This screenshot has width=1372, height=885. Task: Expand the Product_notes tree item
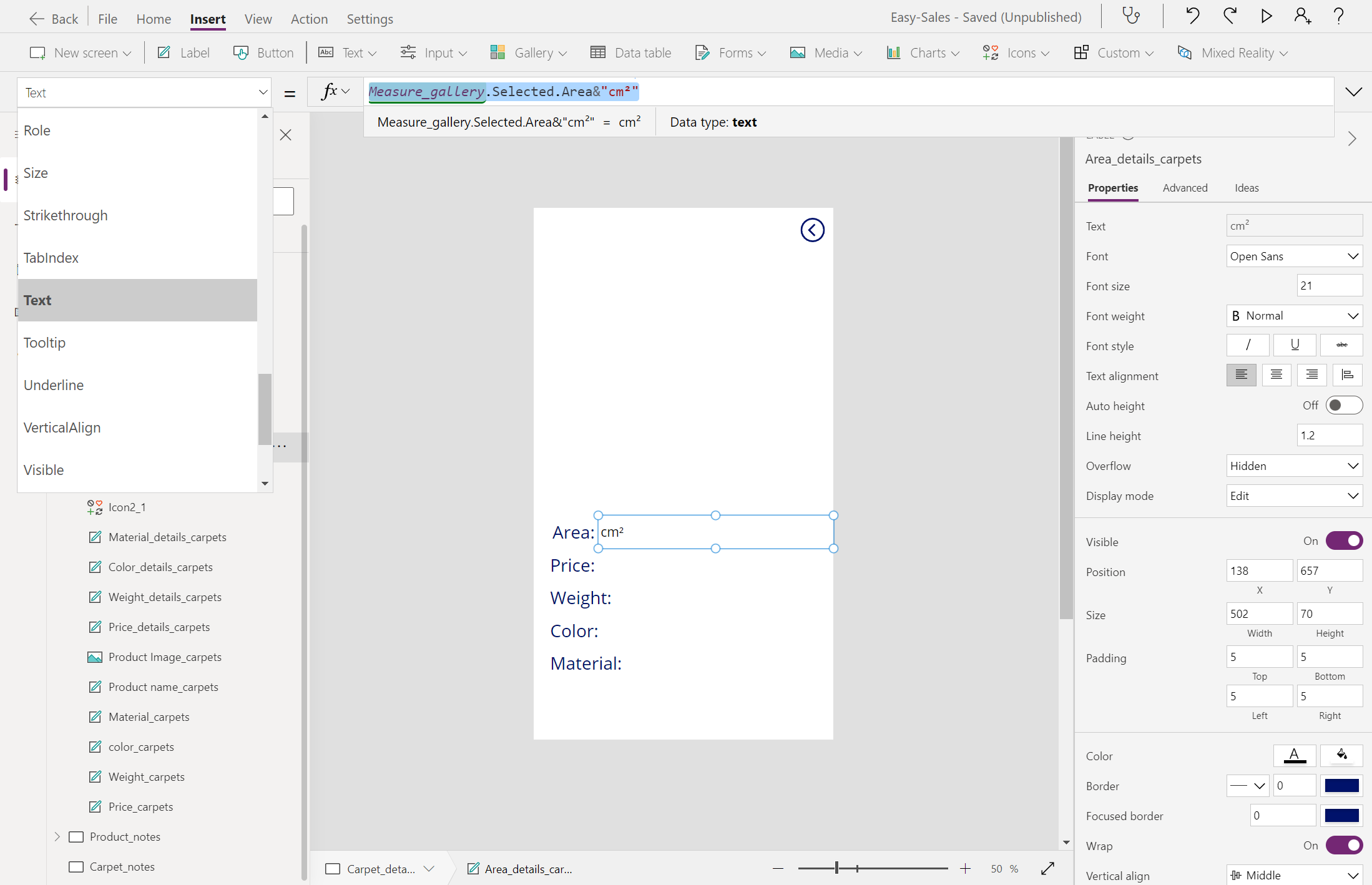[x=57, y=836]
